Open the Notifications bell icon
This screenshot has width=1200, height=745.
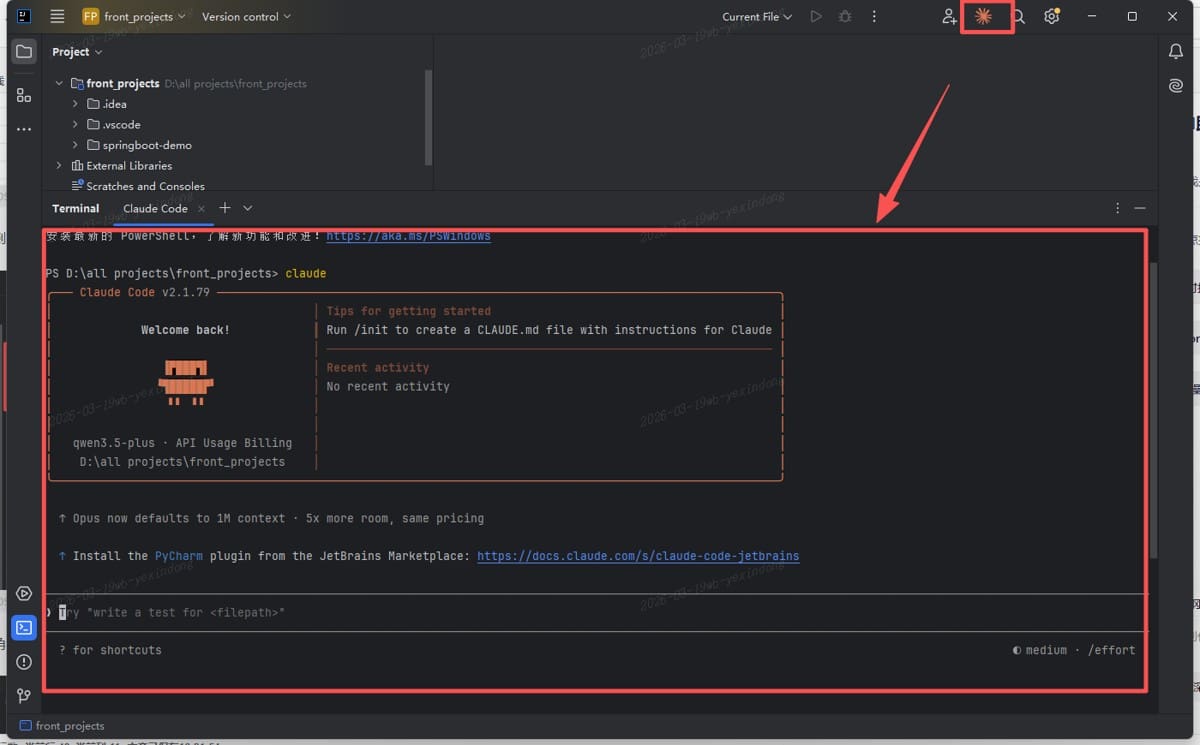(1176, 52)
